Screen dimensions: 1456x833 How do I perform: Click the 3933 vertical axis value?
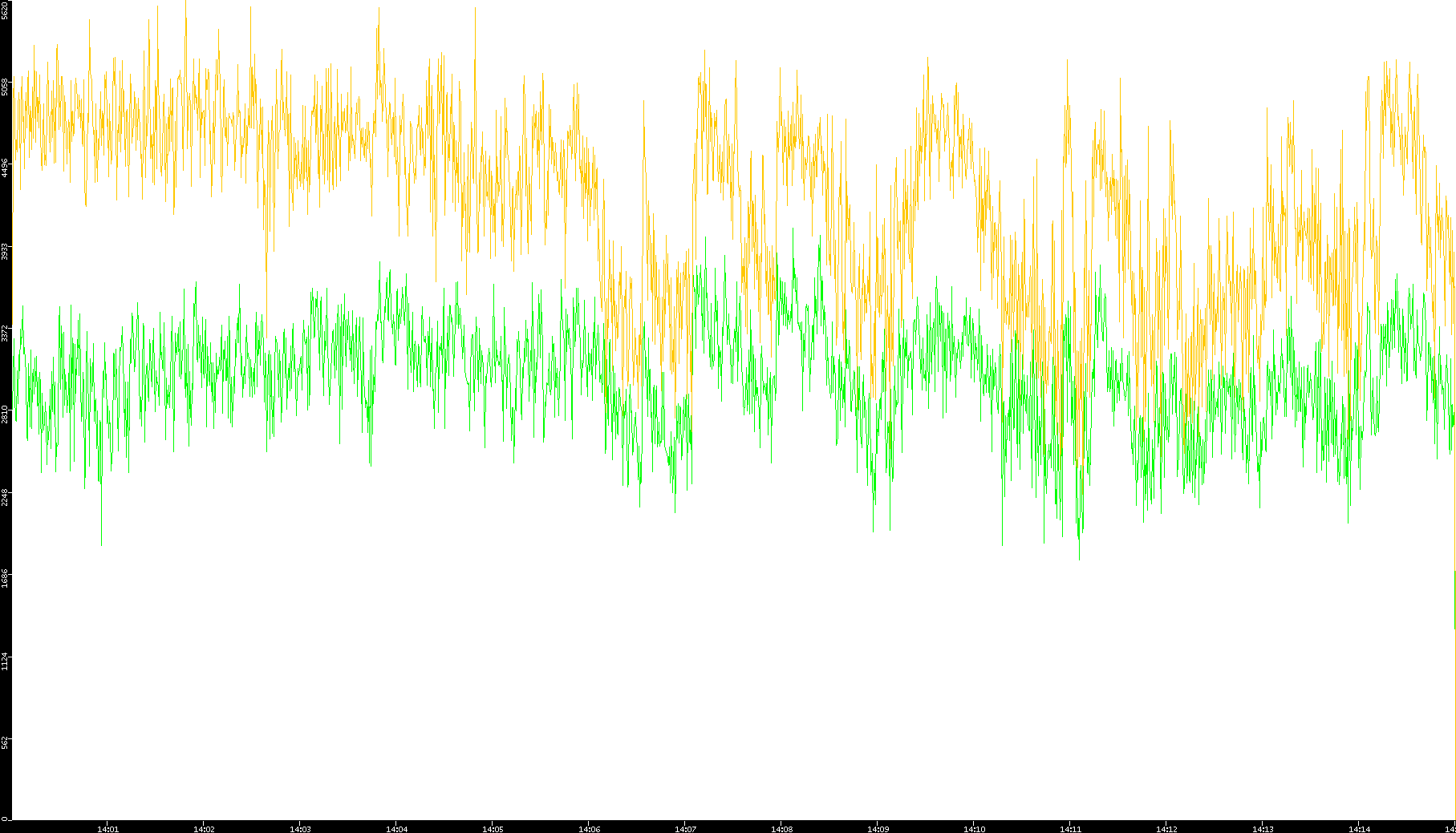click(6, 251)
